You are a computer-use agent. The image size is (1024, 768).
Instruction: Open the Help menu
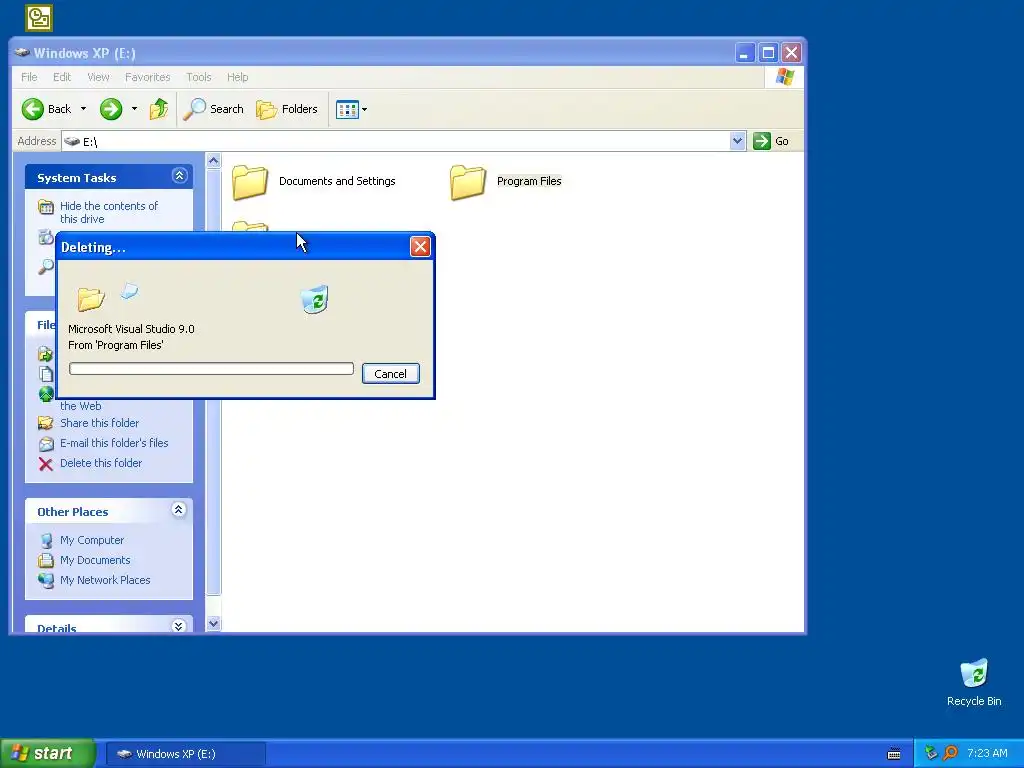click(238, 77)
